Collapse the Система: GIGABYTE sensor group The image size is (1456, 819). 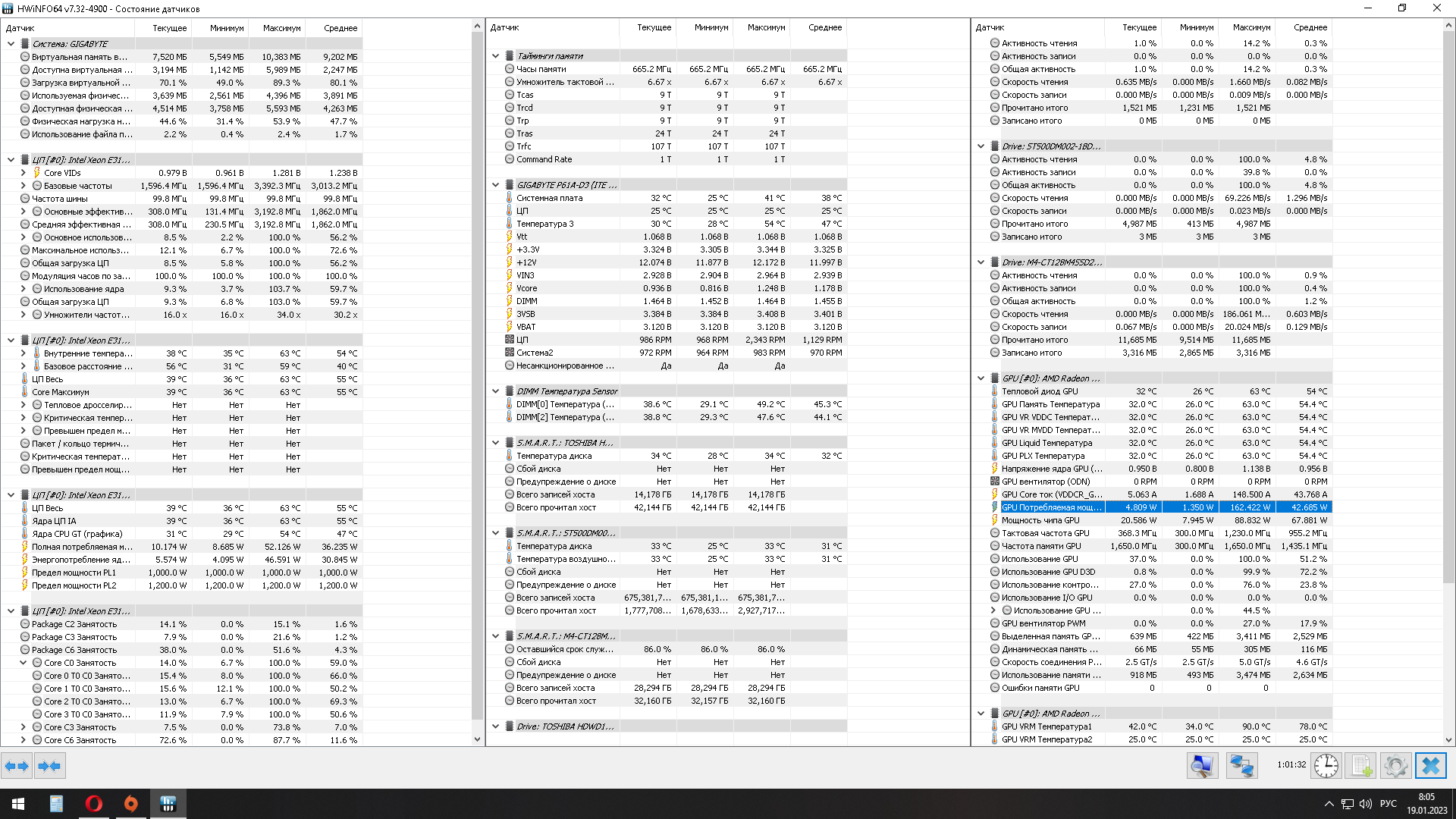point(11,44)
